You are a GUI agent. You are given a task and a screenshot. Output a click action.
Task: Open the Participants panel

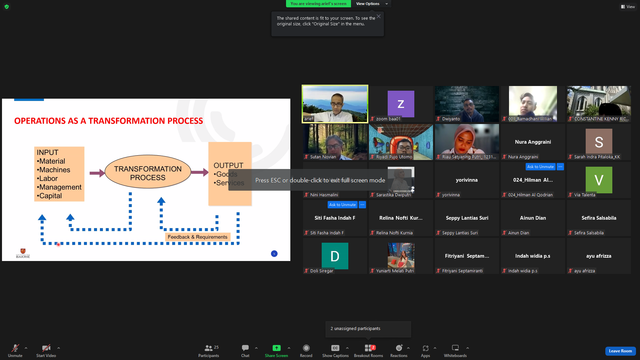coord(209,350)
